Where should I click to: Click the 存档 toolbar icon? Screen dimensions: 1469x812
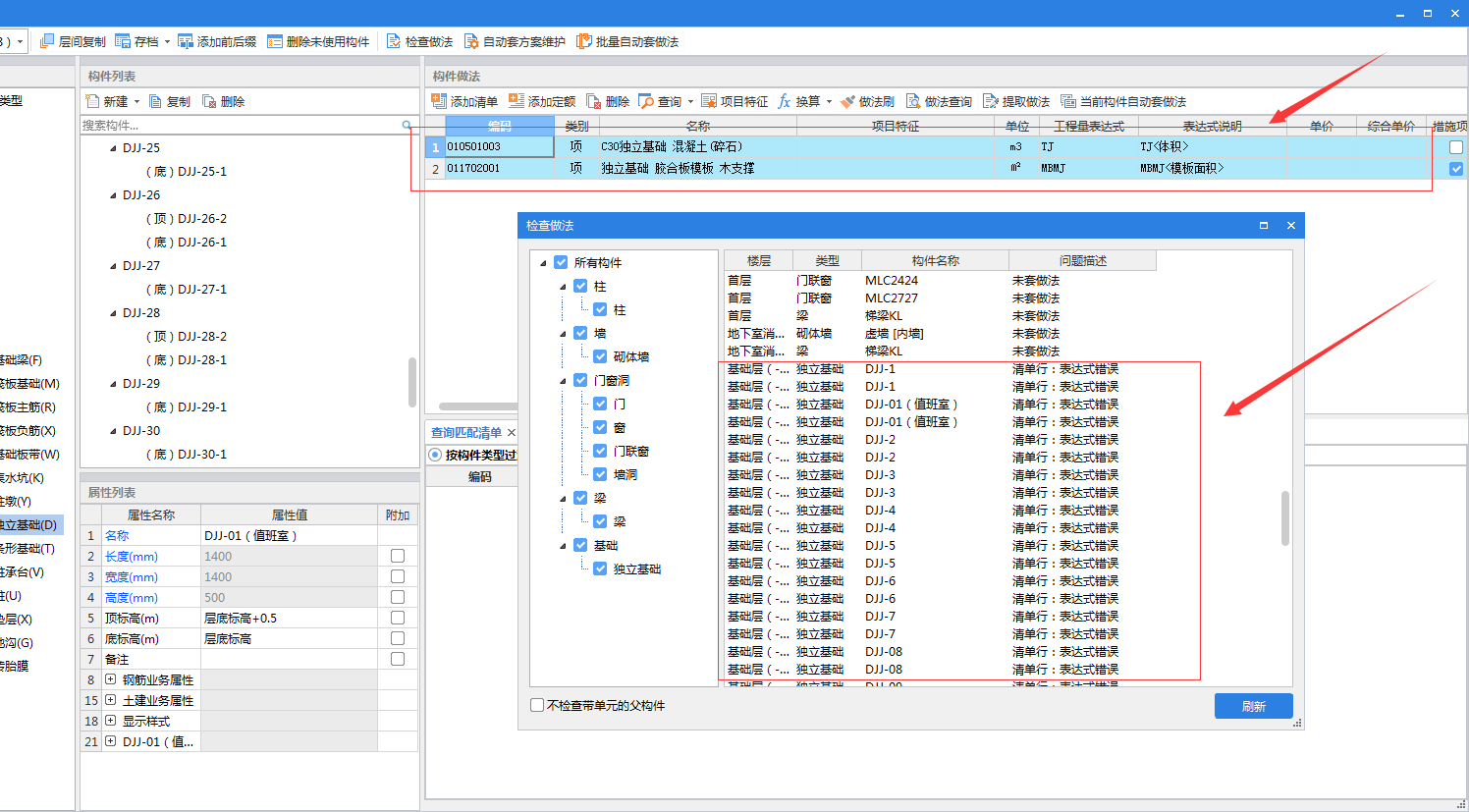click(x=123, y=41)
